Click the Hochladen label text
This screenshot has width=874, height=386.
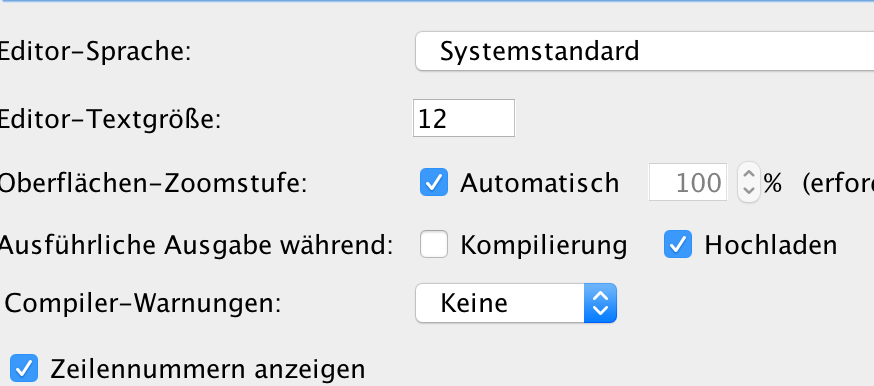pyautogui.click(x=771, y=246)
